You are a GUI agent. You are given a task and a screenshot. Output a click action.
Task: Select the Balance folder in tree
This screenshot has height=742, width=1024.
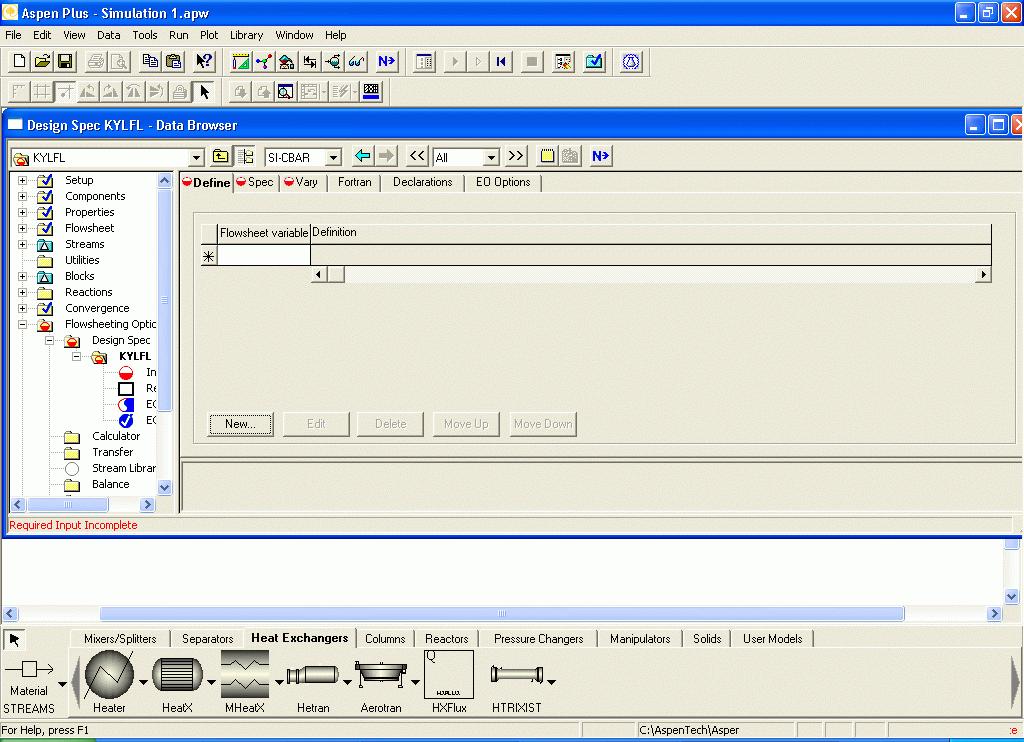point(110,484)
